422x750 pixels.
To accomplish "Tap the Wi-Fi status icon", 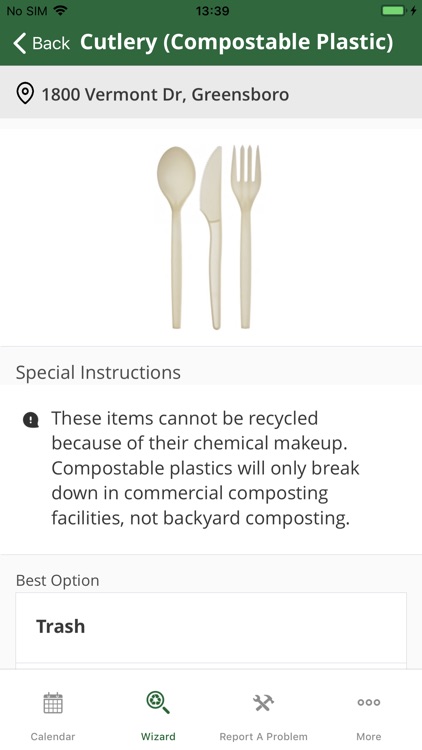I will tap(60, 10).
